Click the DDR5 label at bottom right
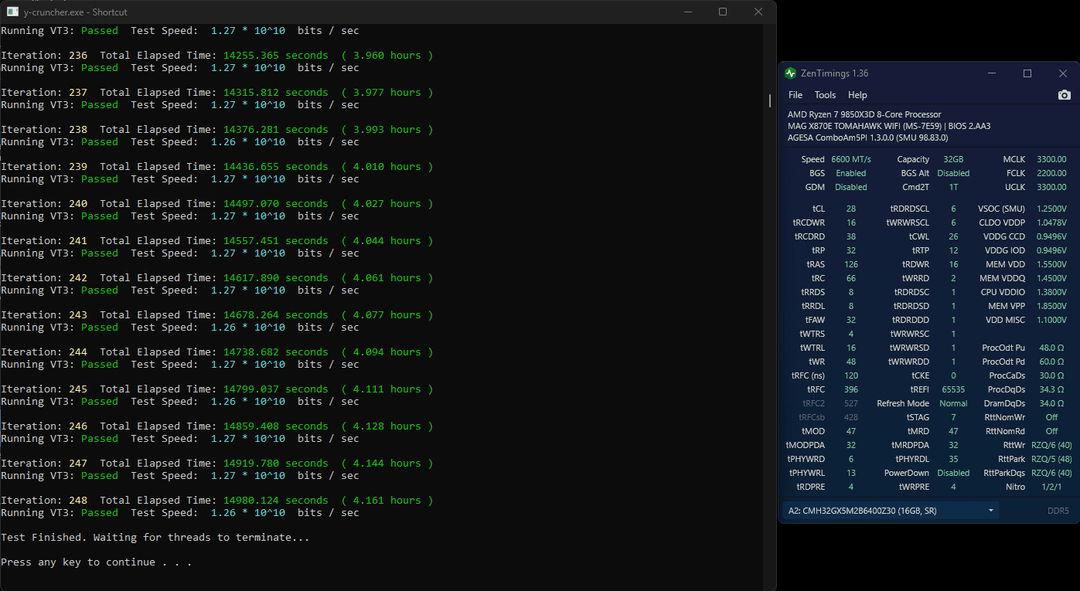Screen dimensions: 1080x591 point(1057,510)
